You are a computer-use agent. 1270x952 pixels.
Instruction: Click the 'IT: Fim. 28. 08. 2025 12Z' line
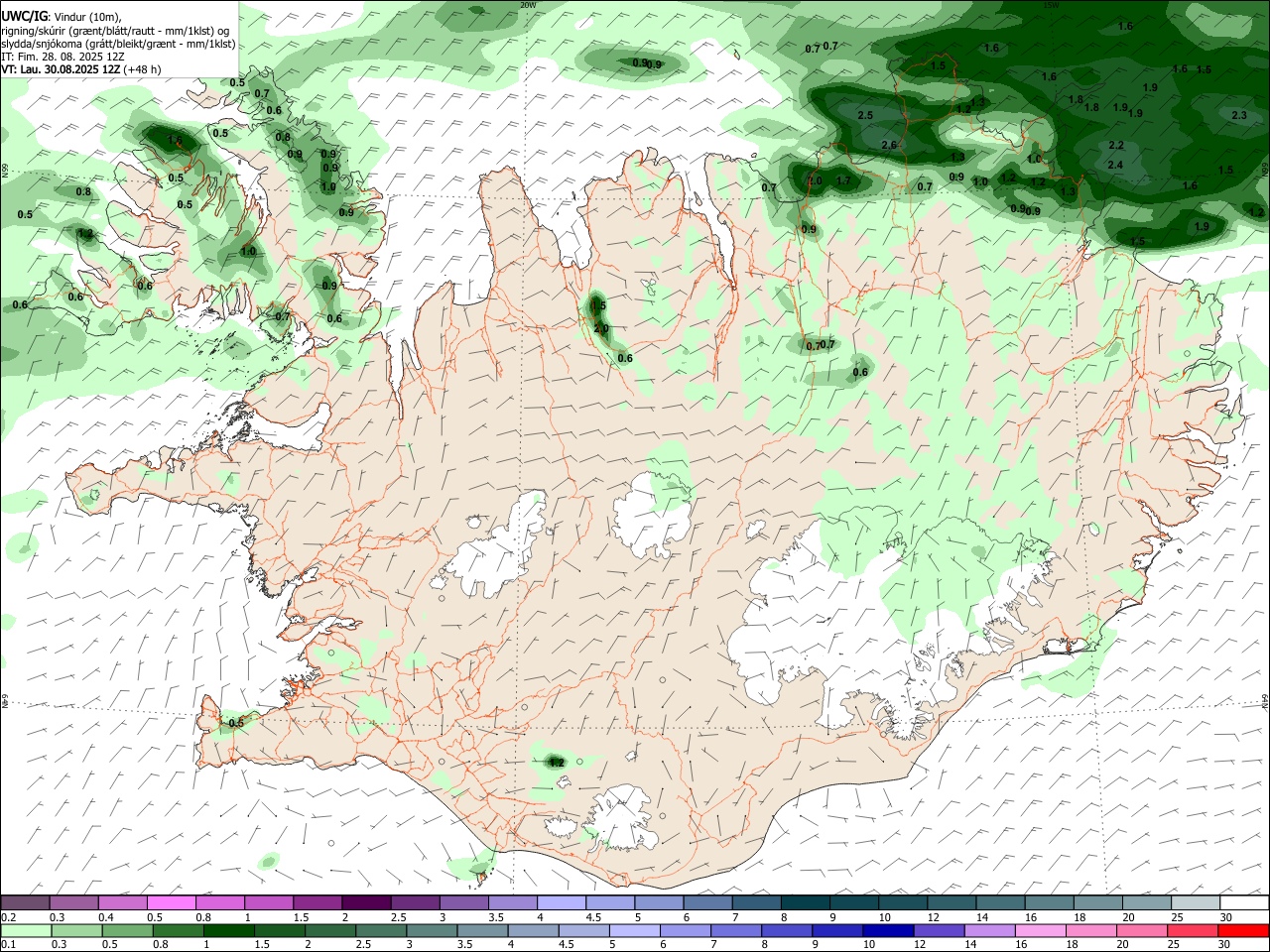click(x=63, y=58)
